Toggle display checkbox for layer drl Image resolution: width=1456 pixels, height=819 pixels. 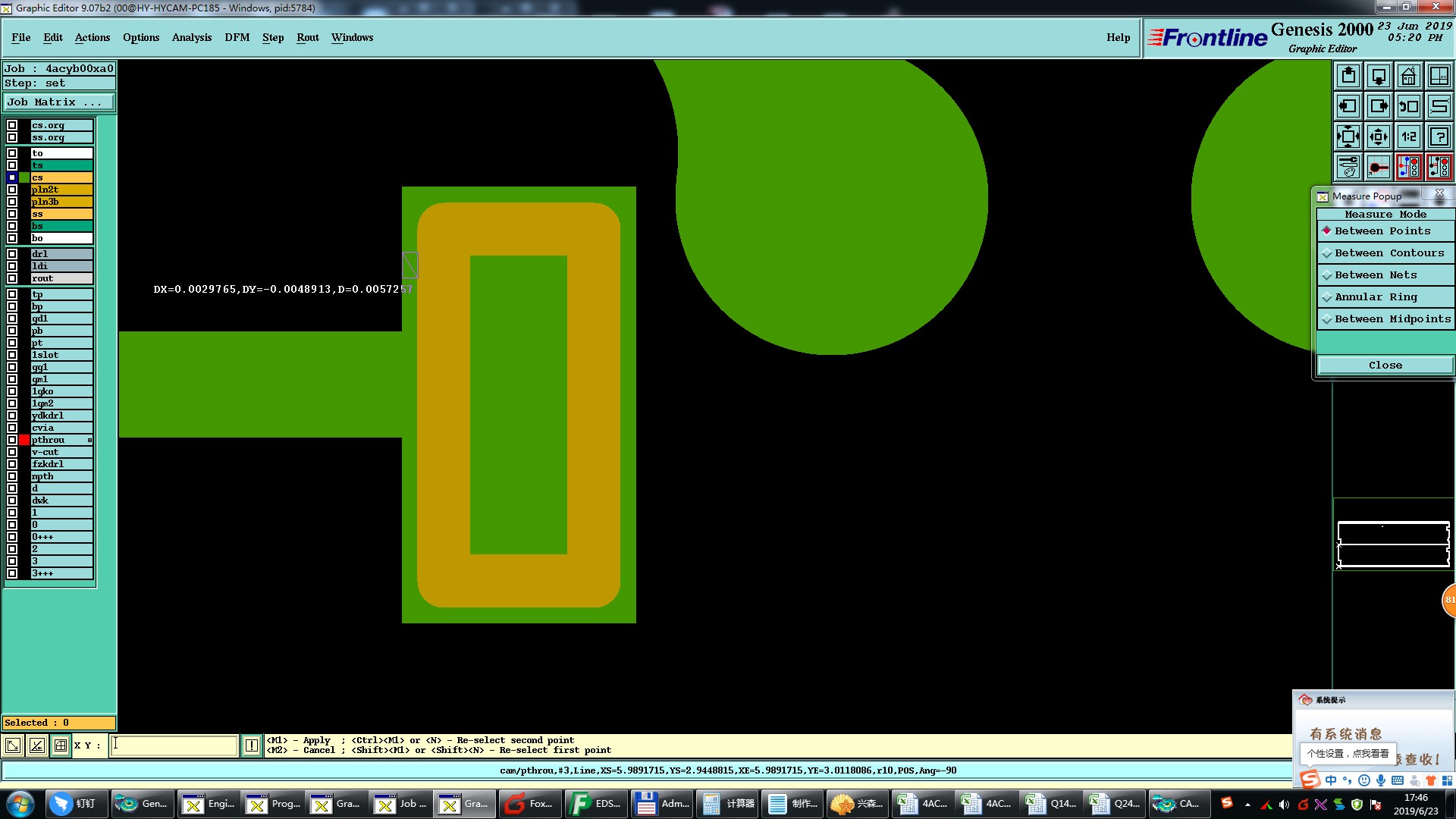(12, 254)
